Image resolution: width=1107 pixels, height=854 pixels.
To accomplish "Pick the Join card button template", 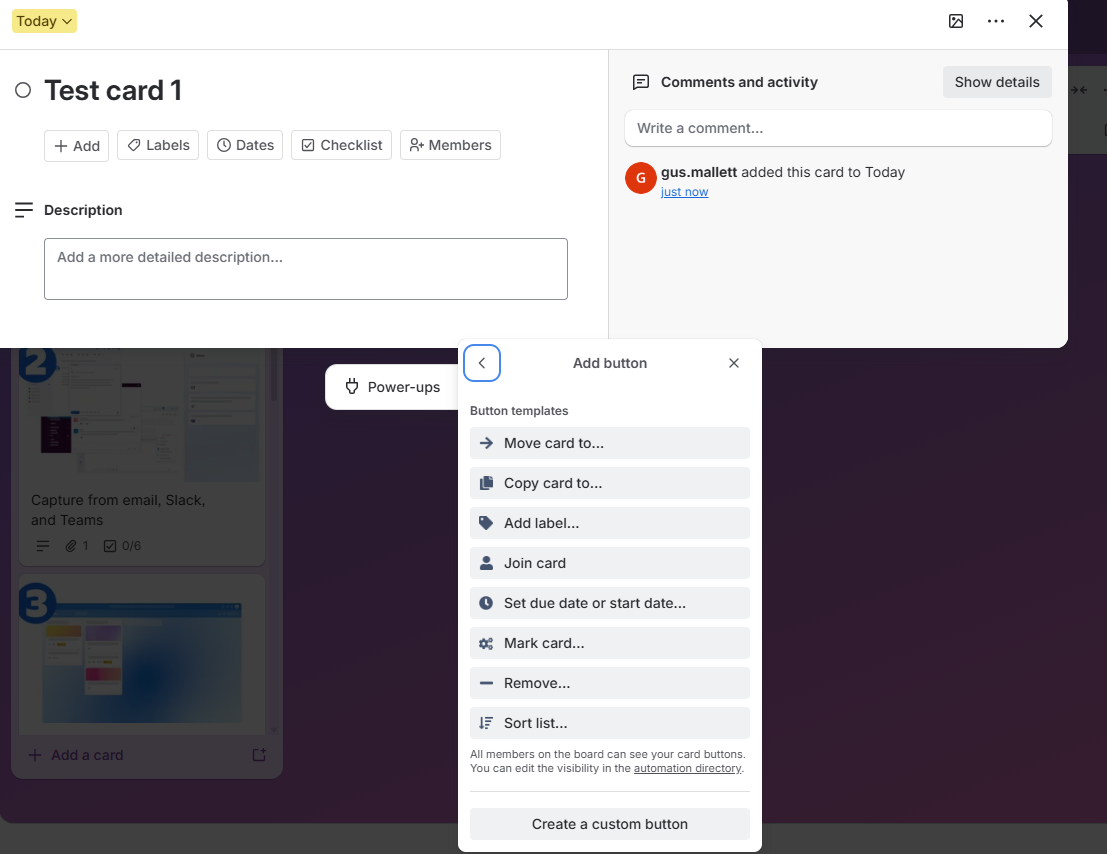I will click(609, 563).
